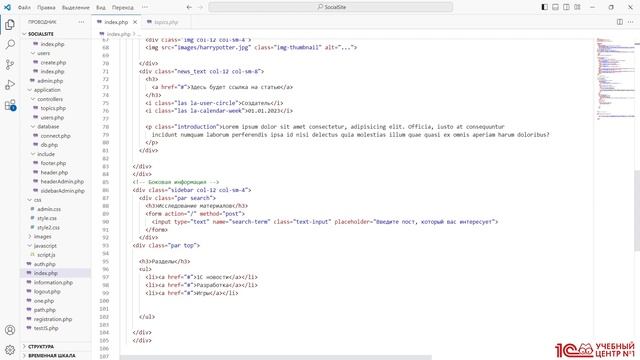This screenshot has height=360, width=640.
Task: Collapse the javascript folder
Action: (x=45, y=246)
